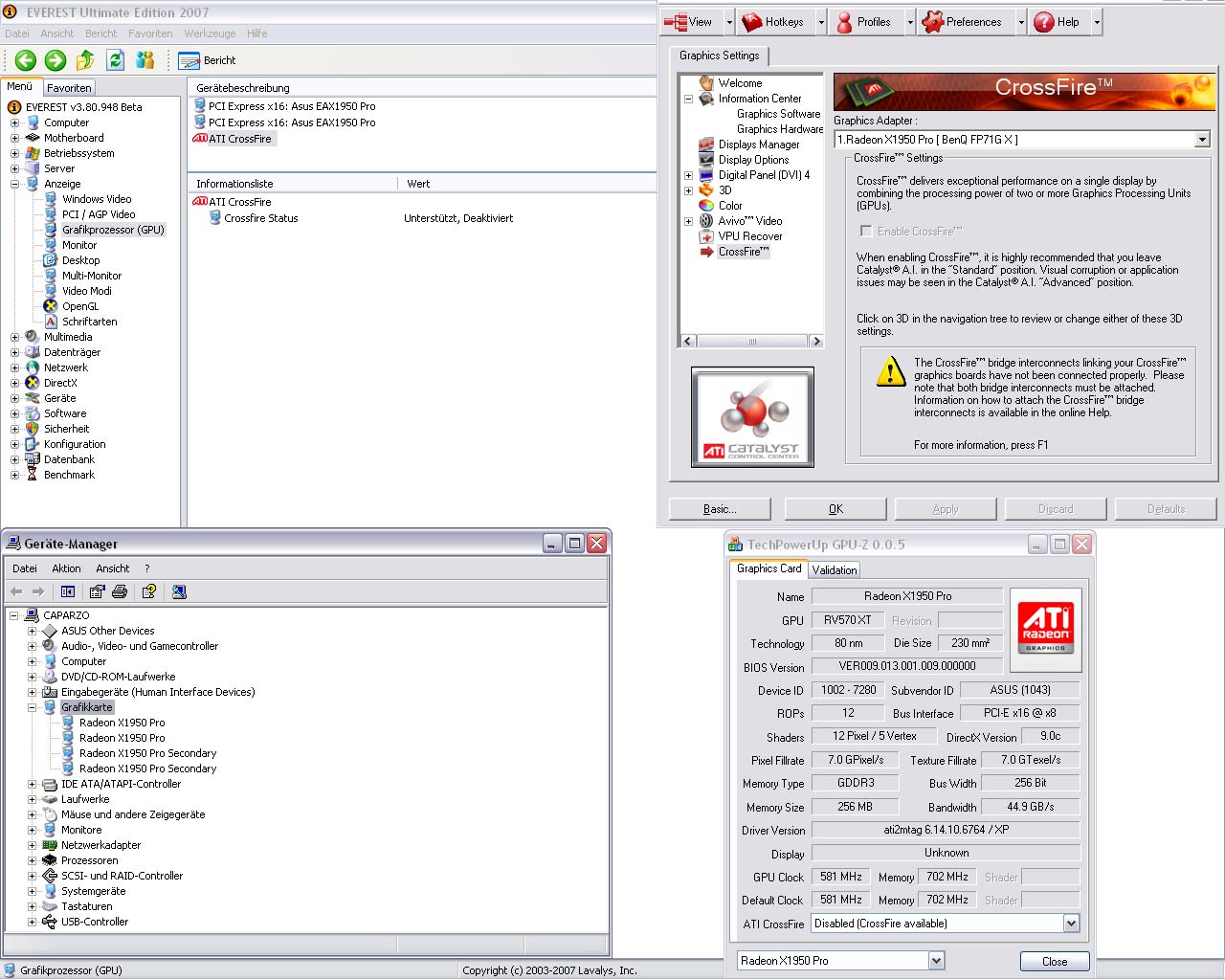Toggle the Enable CrossFire checkbox
Viewport: 1225px width, 980px height.
point(866,231)
